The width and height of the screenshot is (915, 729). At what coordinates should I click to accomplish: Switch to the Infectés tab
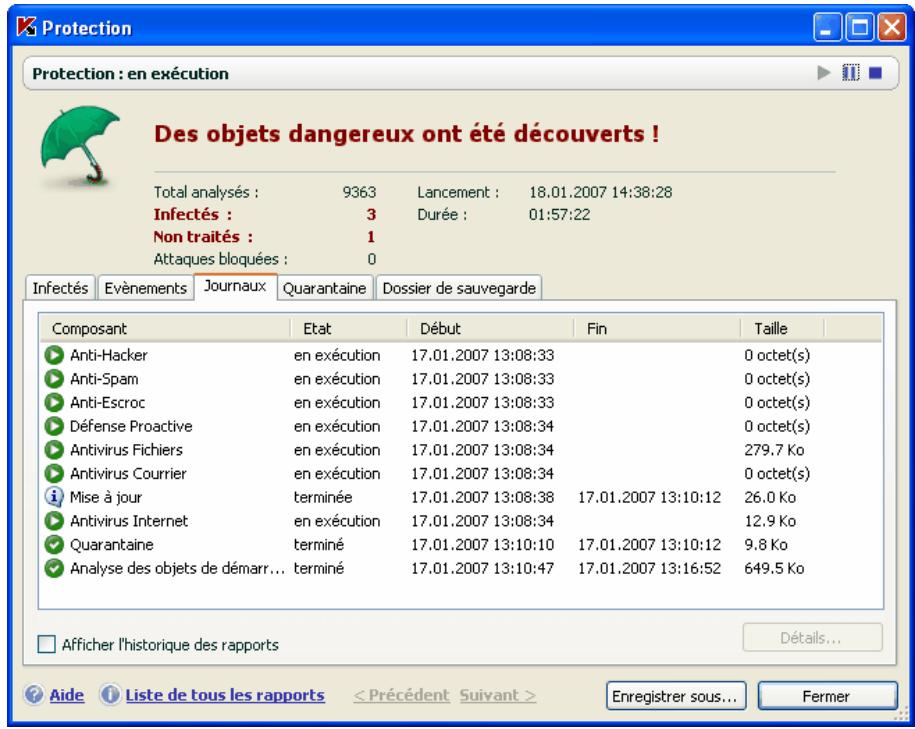point(60,288)
